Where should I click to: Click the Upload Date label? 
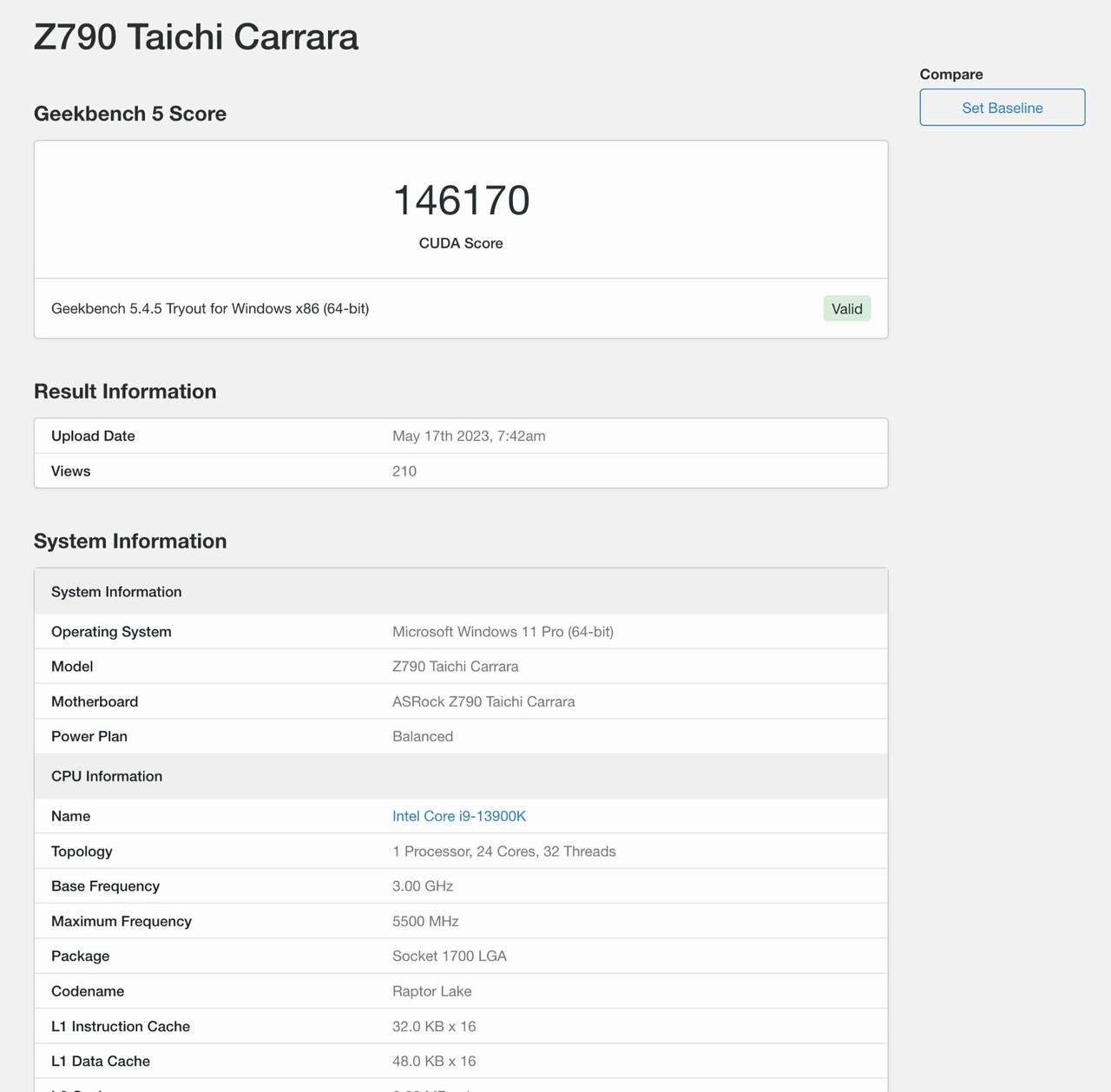[93, 436]
